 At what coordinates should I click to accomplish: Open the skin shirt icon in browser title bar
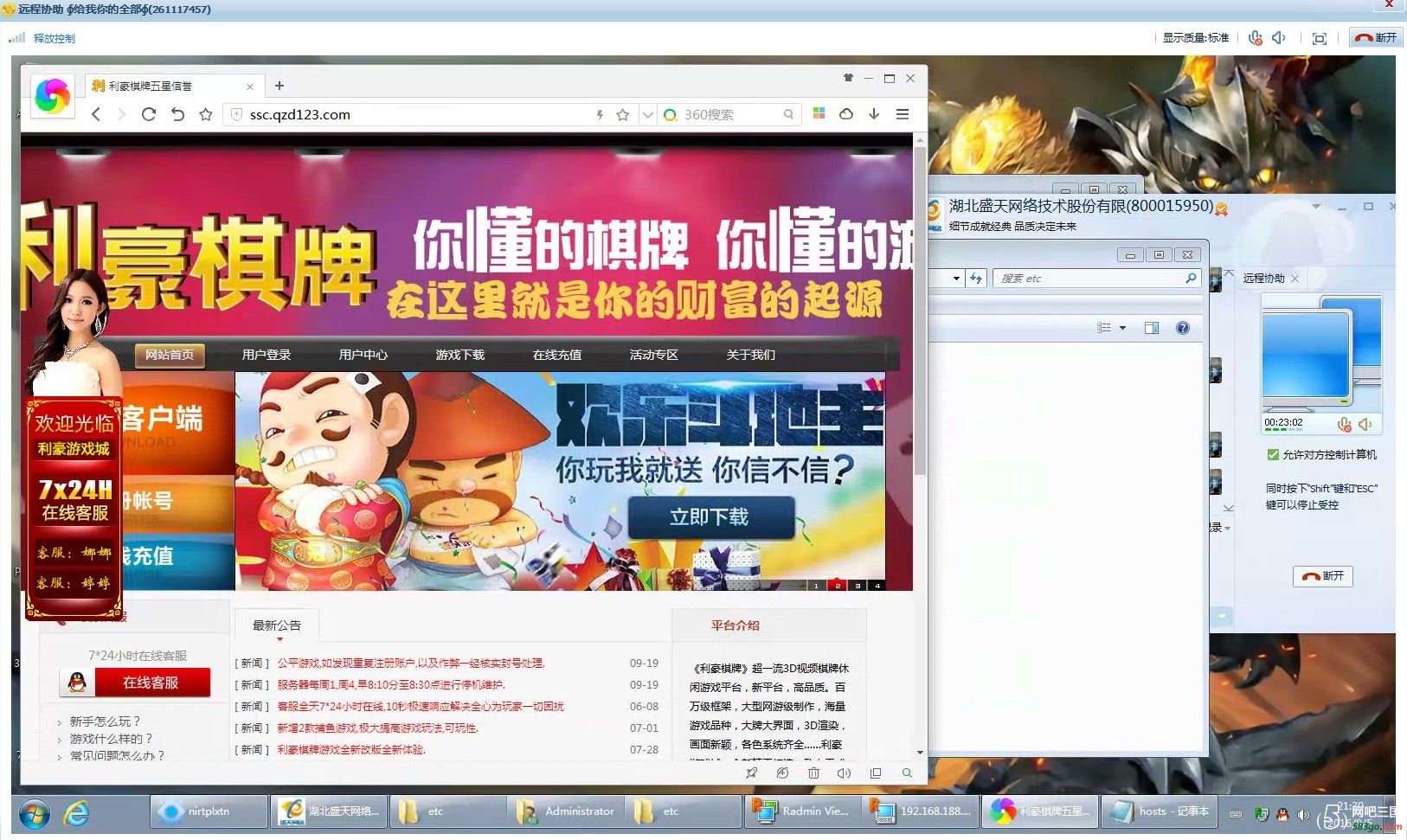tap(848, 78)
